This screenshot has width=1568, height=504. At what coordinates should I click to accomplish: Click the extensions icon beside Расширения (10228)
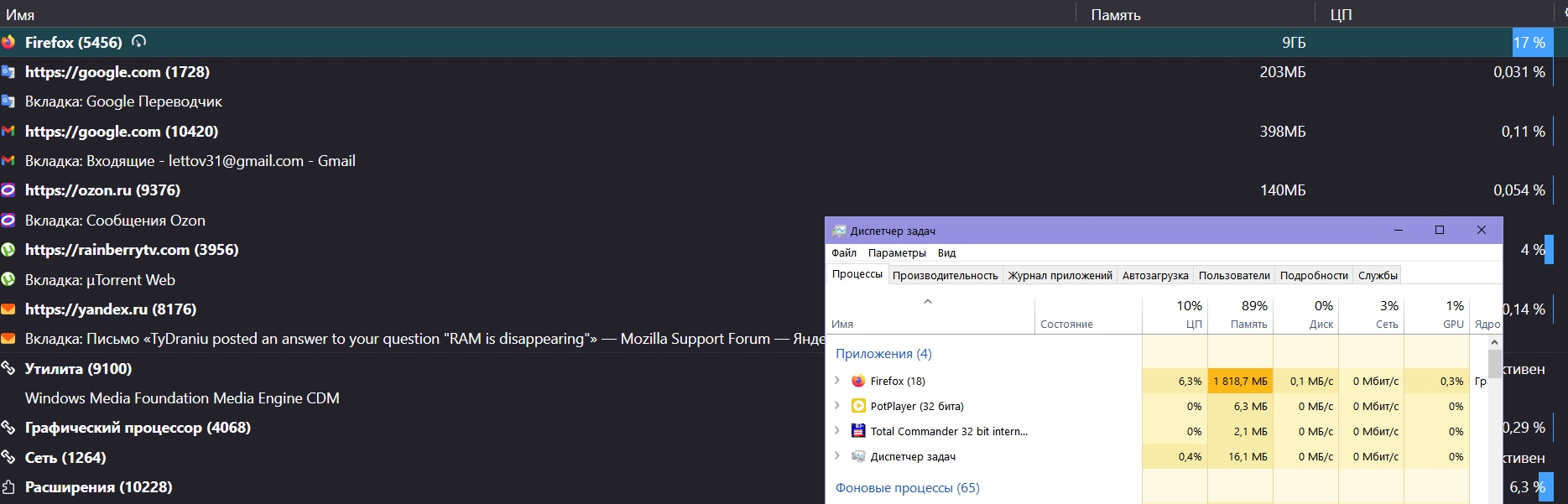8,487
